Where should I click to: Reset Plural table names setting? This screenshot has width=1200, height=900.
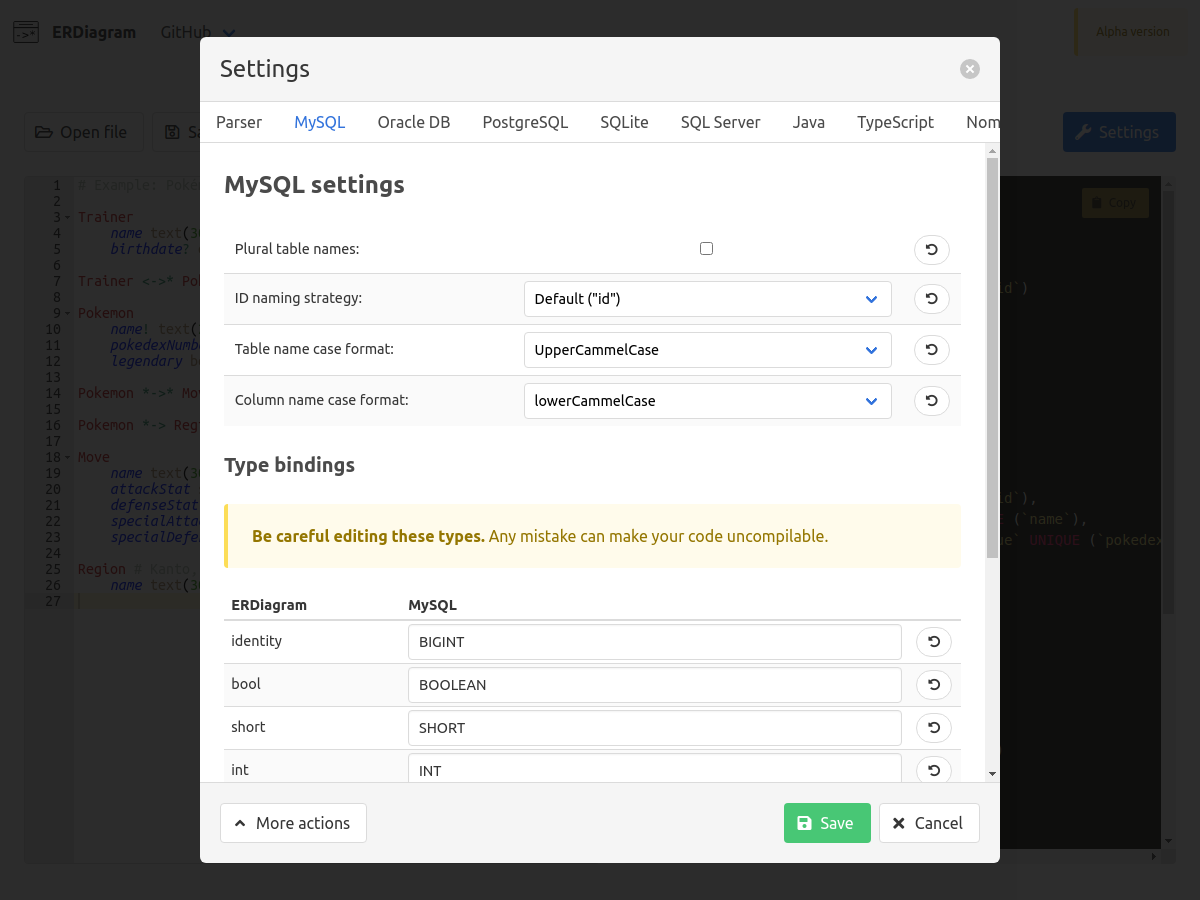(x=931, y=249)
